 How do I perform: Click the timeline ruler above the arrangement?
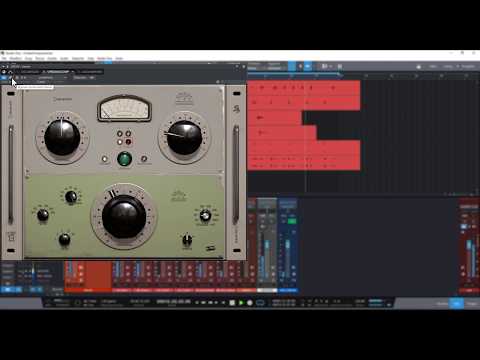click(x=363, y=76)
